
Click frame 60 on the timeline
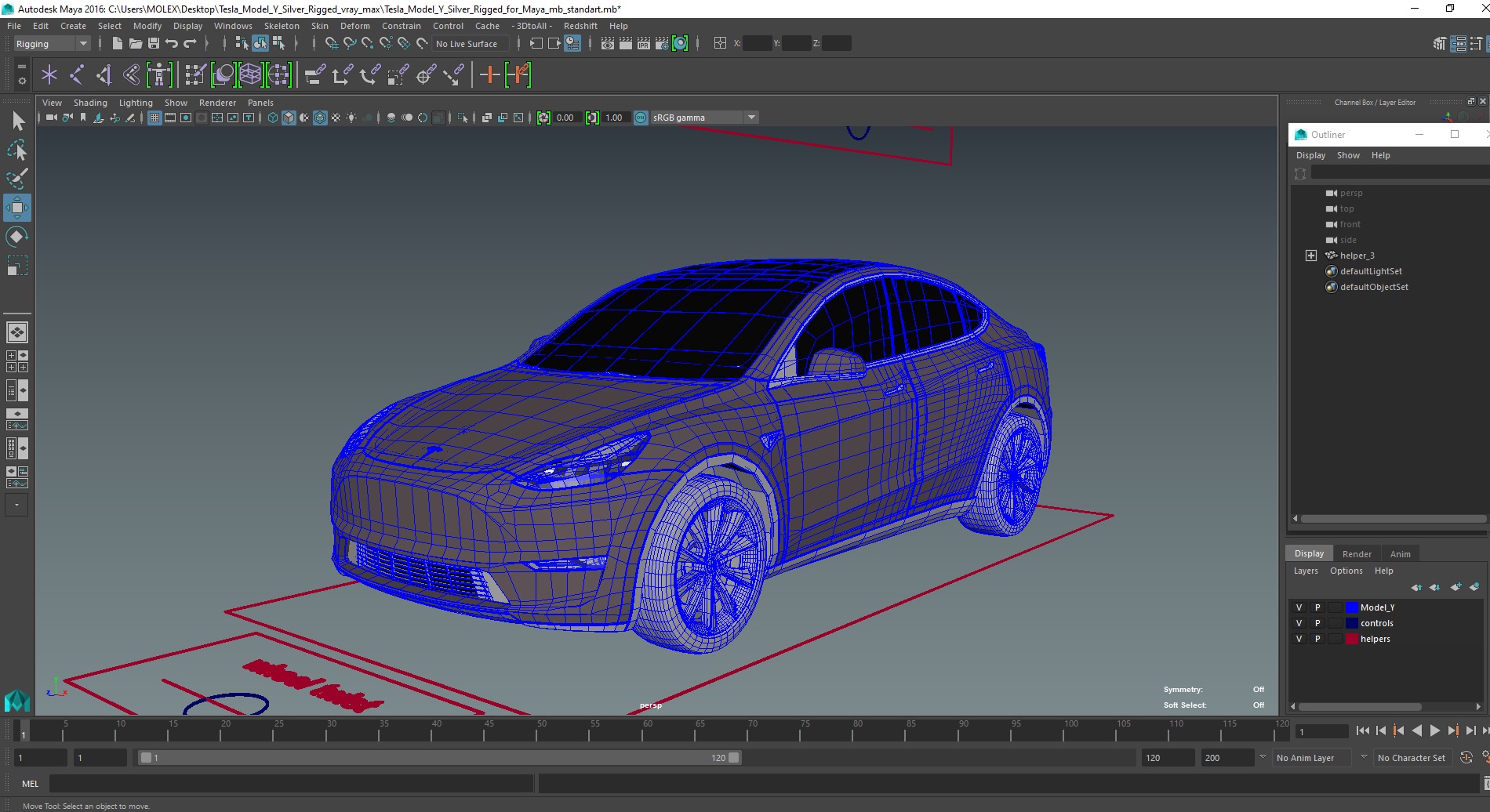point(648,731)
